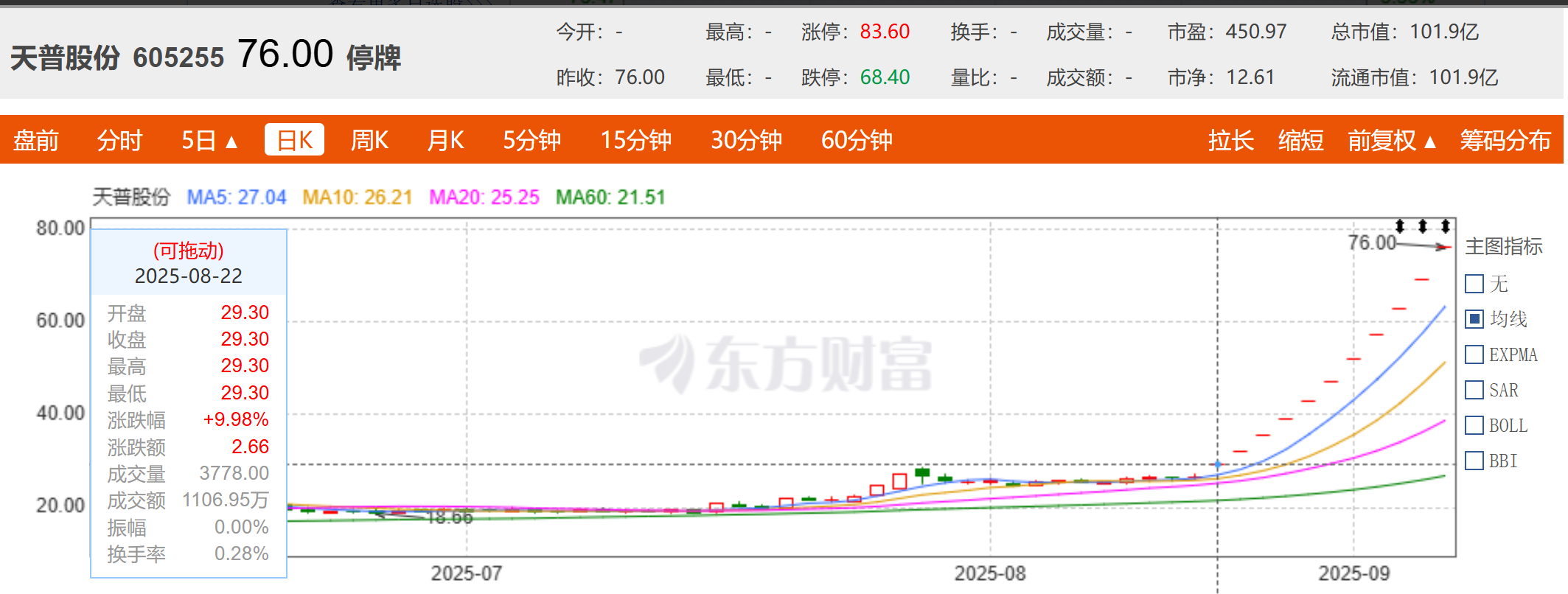Click the 涨停 price 83.60
This screenshot has height=594, width=1568.
pos(885,32)
